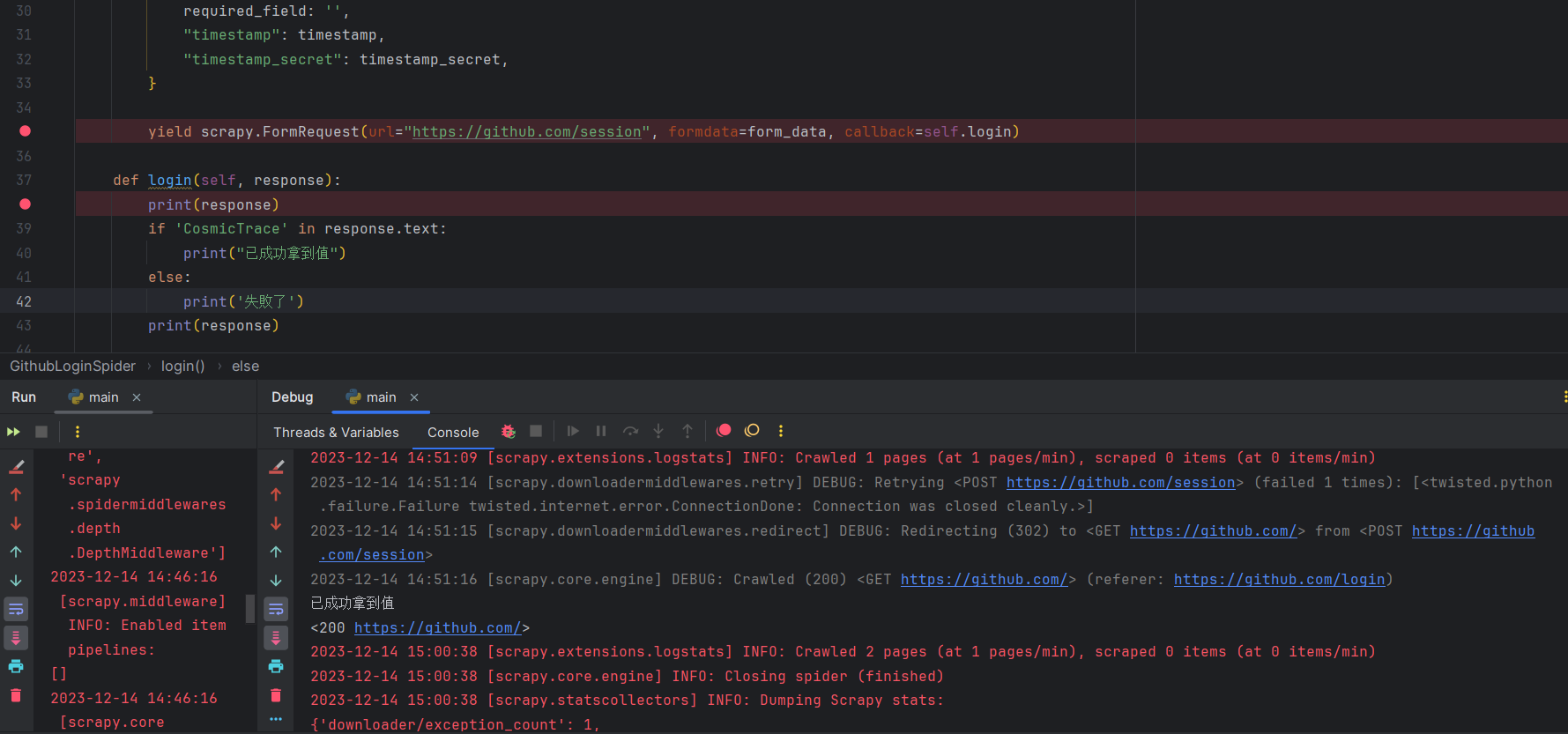The image size is (1568, 734).
Task: Resume the debugged program
Action: 573,431
